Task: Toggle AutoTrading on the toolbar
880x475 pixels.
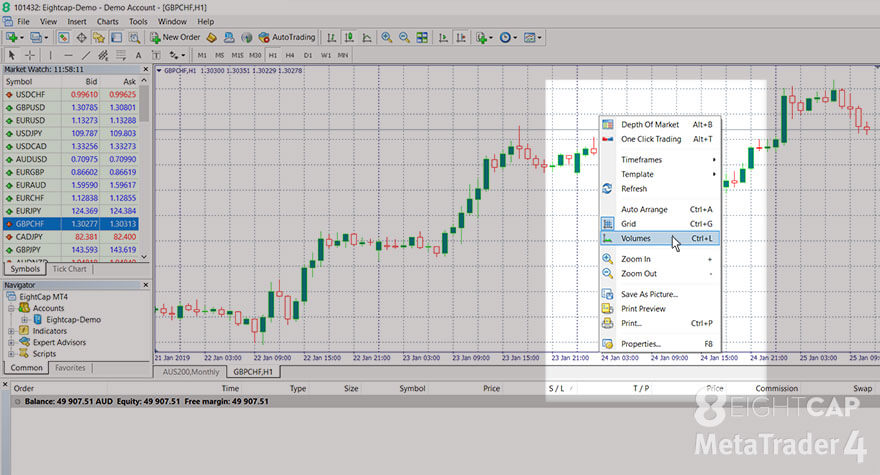Action: point(287,38)
